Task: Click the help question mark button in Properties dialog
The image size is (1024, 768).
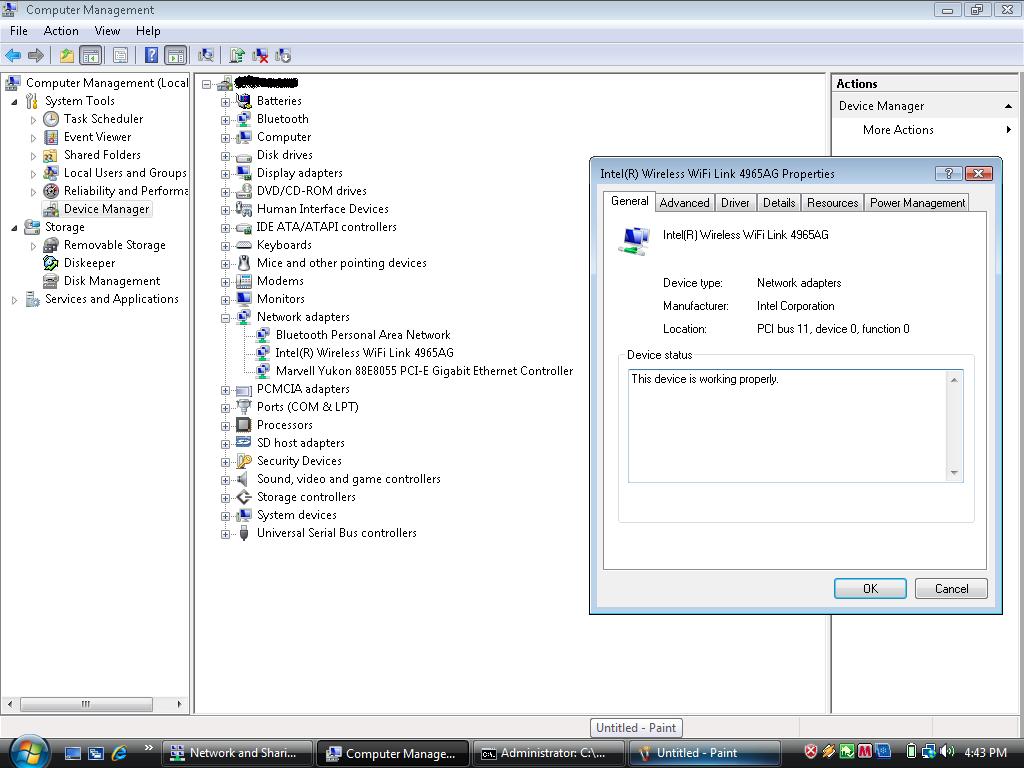Action: click(948, 173)
